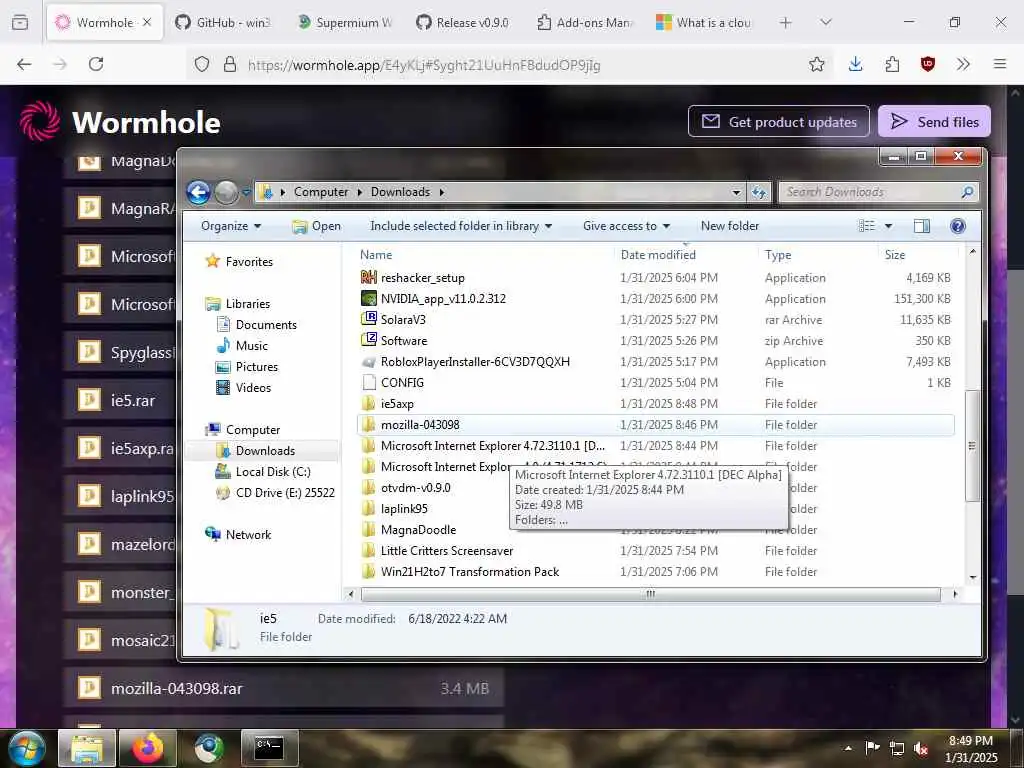
Task: Click the Send files button
Action: [934, 121]
